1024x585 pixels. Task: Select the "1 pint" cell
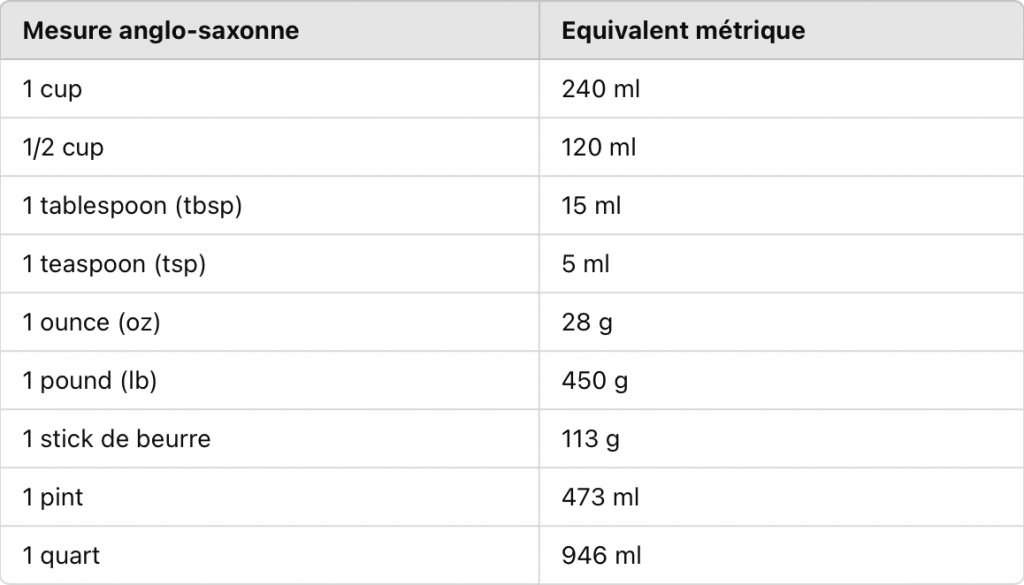(52, 497)
